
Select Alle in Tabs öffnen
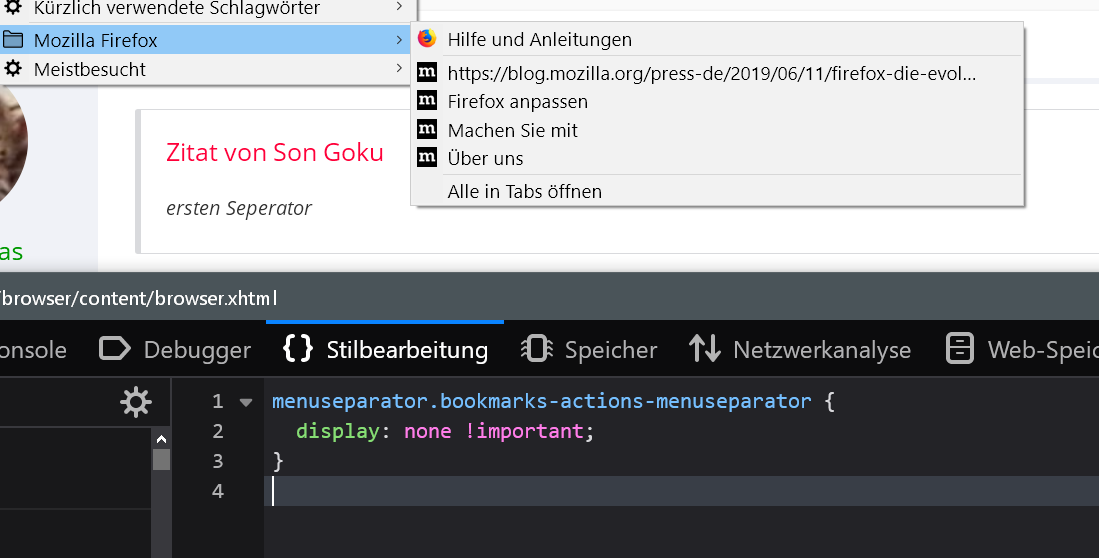click(524, 191)
